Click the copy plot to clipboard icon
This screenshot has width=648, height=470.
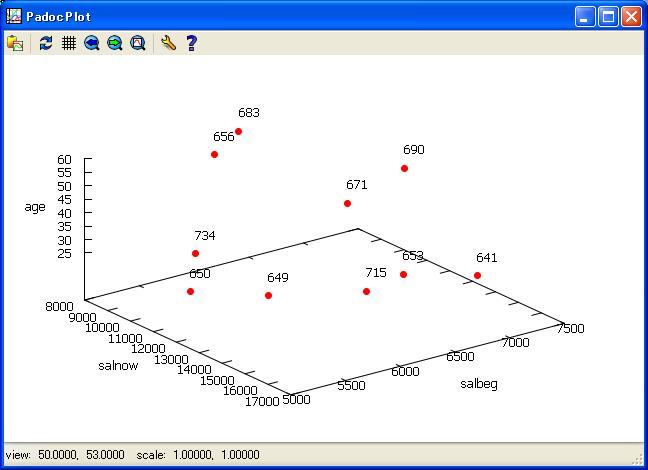click(x=15, y=43)
